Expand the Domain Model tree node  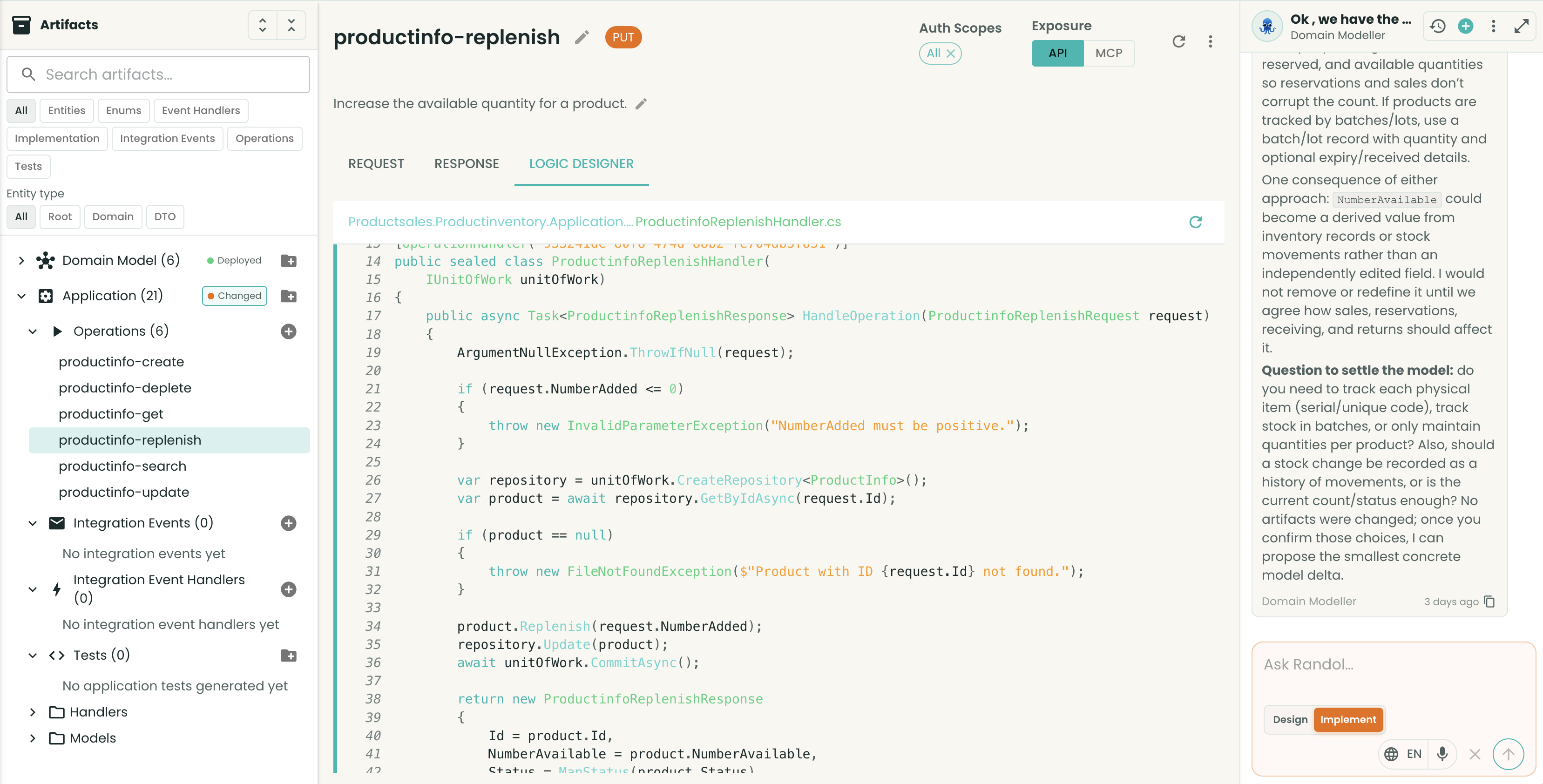point(21,261)
